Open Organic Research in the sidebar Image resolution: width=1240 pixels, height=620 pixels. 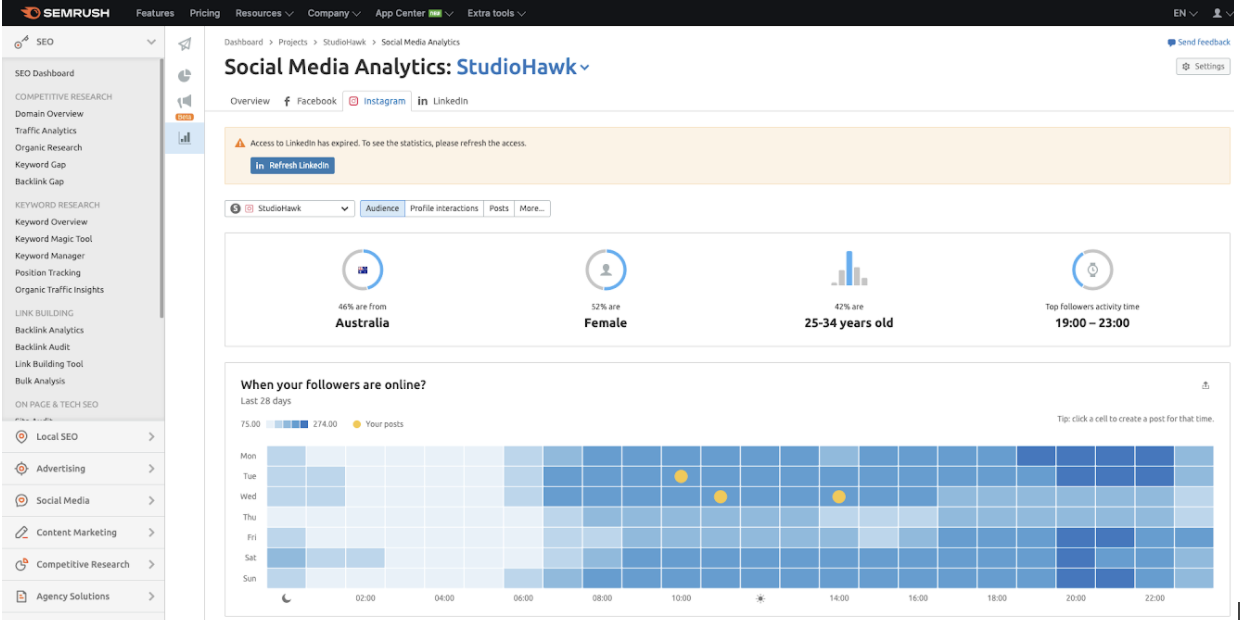tap(49, 148)
